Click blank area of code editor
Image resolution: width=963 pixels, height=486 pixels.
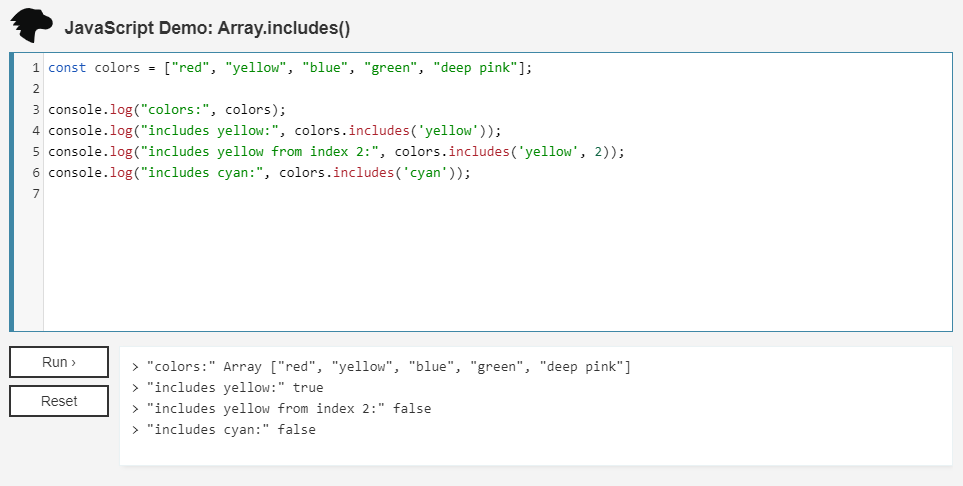click(x=500, y=270)
